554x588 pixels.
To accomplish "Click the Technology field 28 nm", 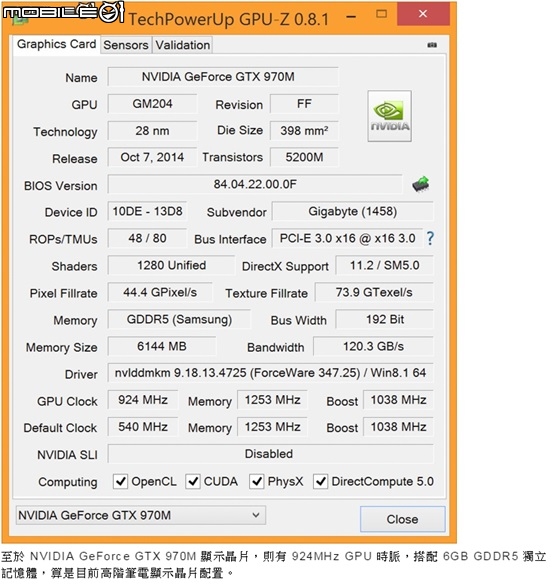I will tap(152, 131).
